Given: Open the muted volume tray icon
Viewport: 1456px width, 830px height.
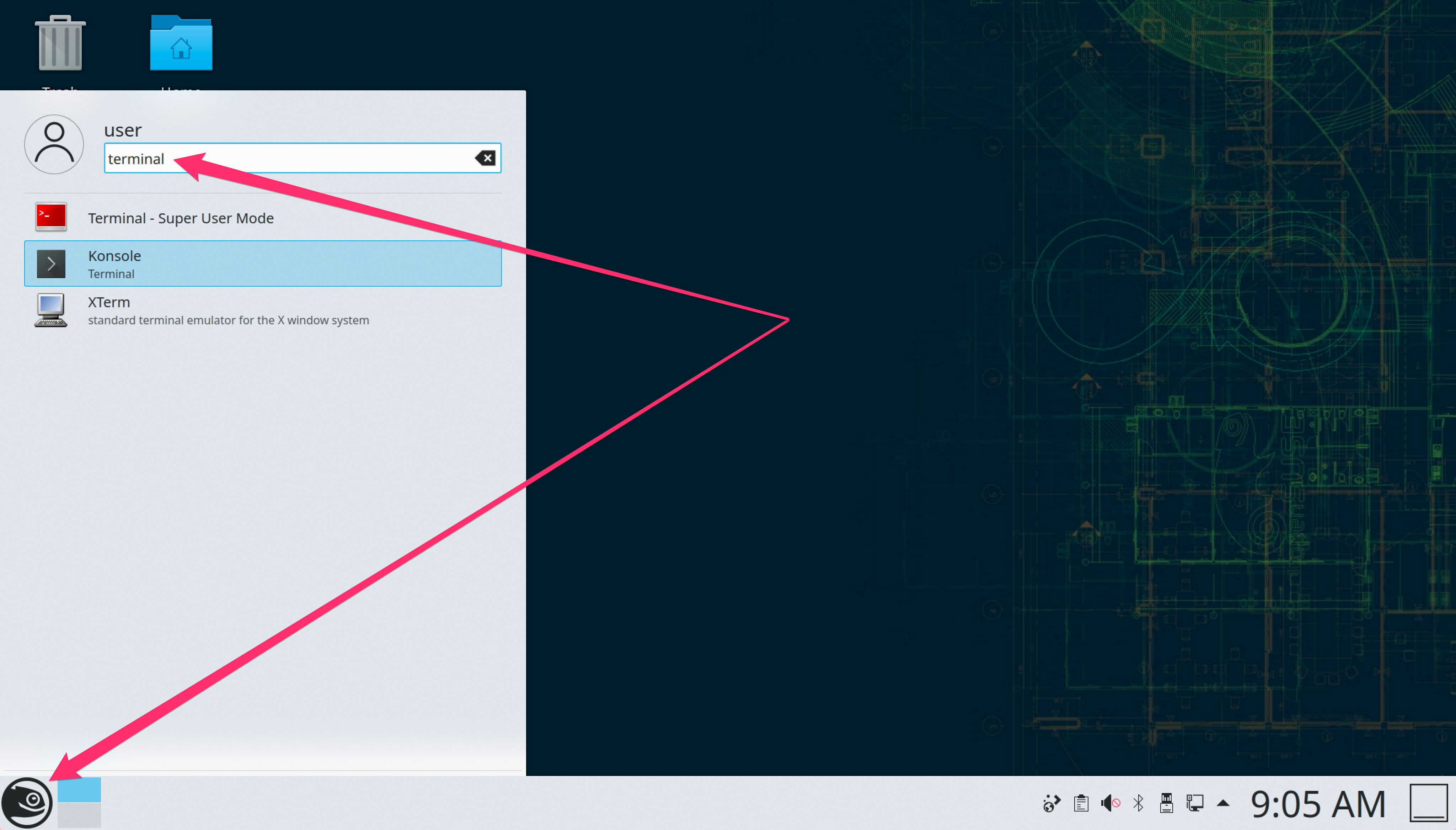Looking at the screenshot, I should [1110, 803].
